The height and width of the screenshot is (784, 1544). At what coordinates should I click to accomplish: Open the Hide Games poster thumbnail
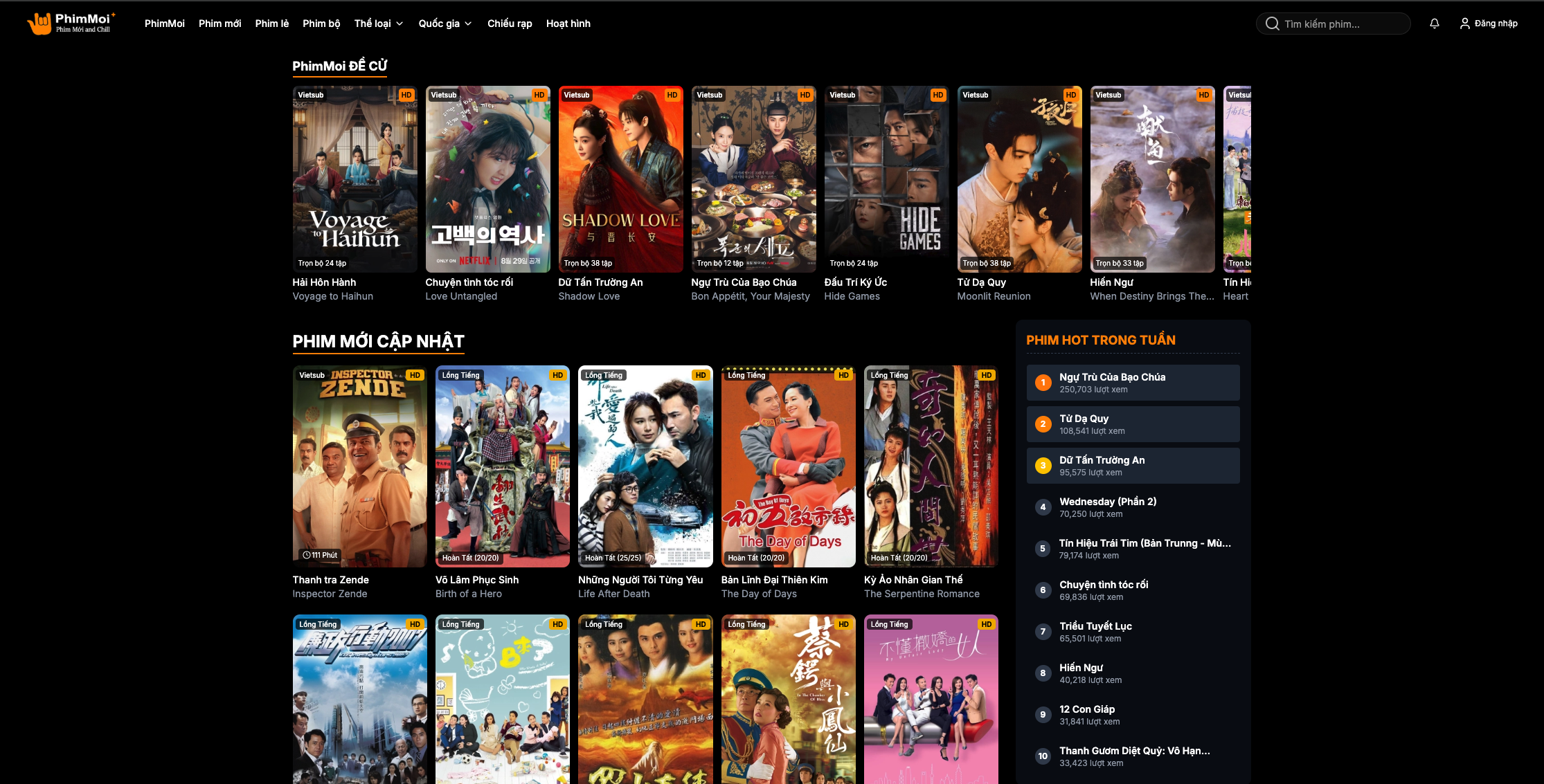coord(886,179)
